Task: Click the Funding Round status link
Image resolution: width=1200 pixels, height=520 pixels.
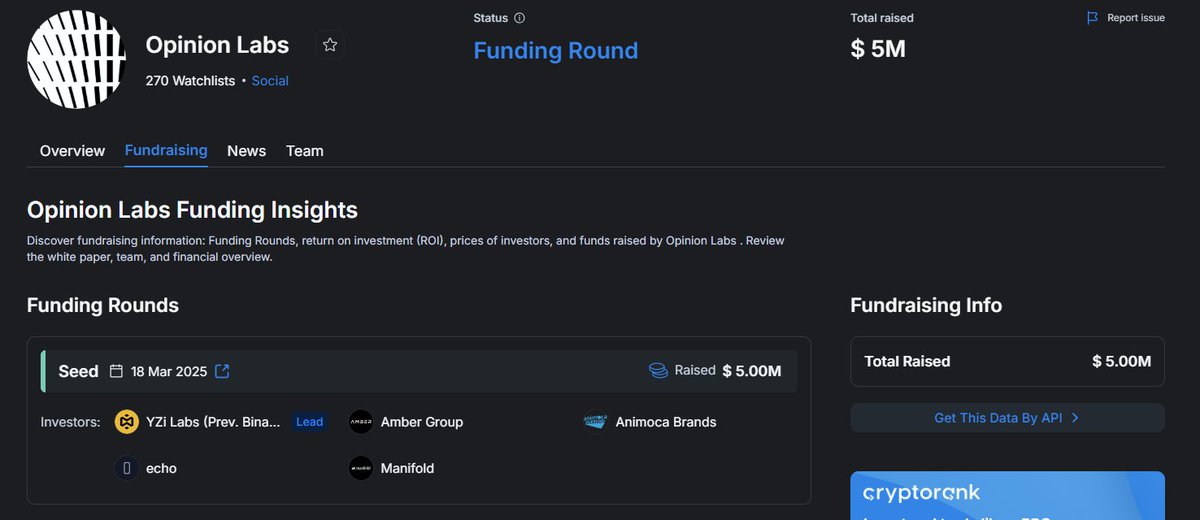Action: tap(555, 50)
